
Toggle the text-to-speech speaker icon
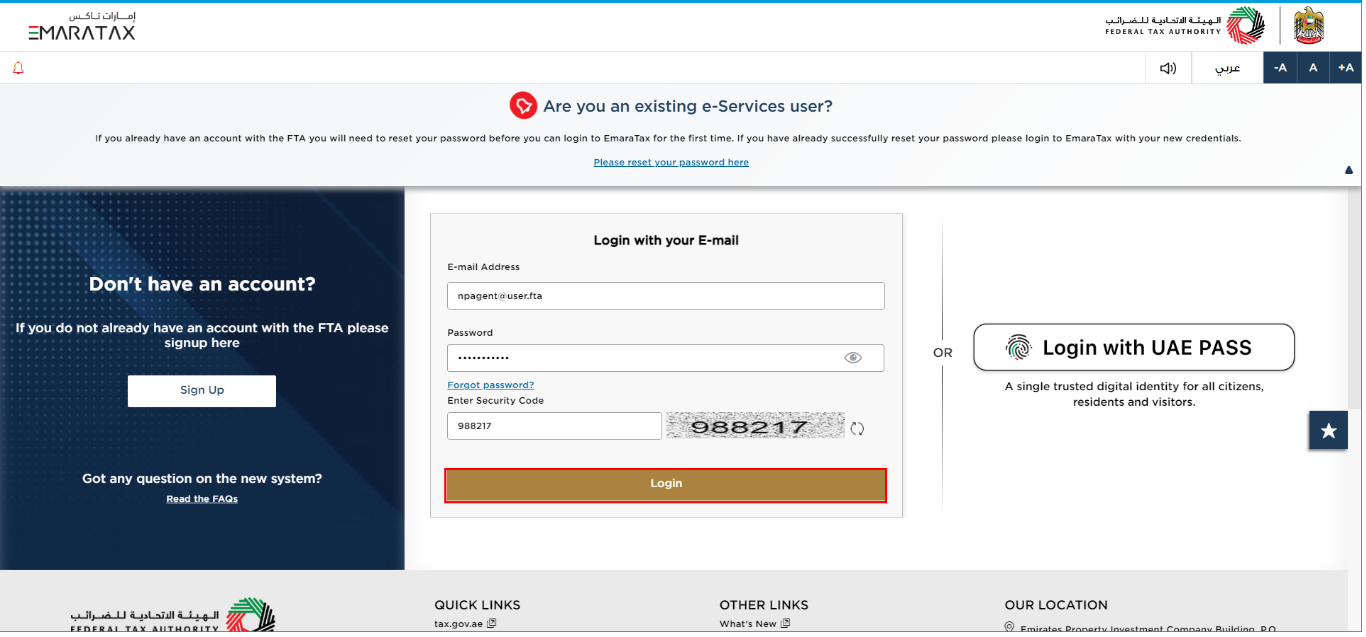(1168, 68)
